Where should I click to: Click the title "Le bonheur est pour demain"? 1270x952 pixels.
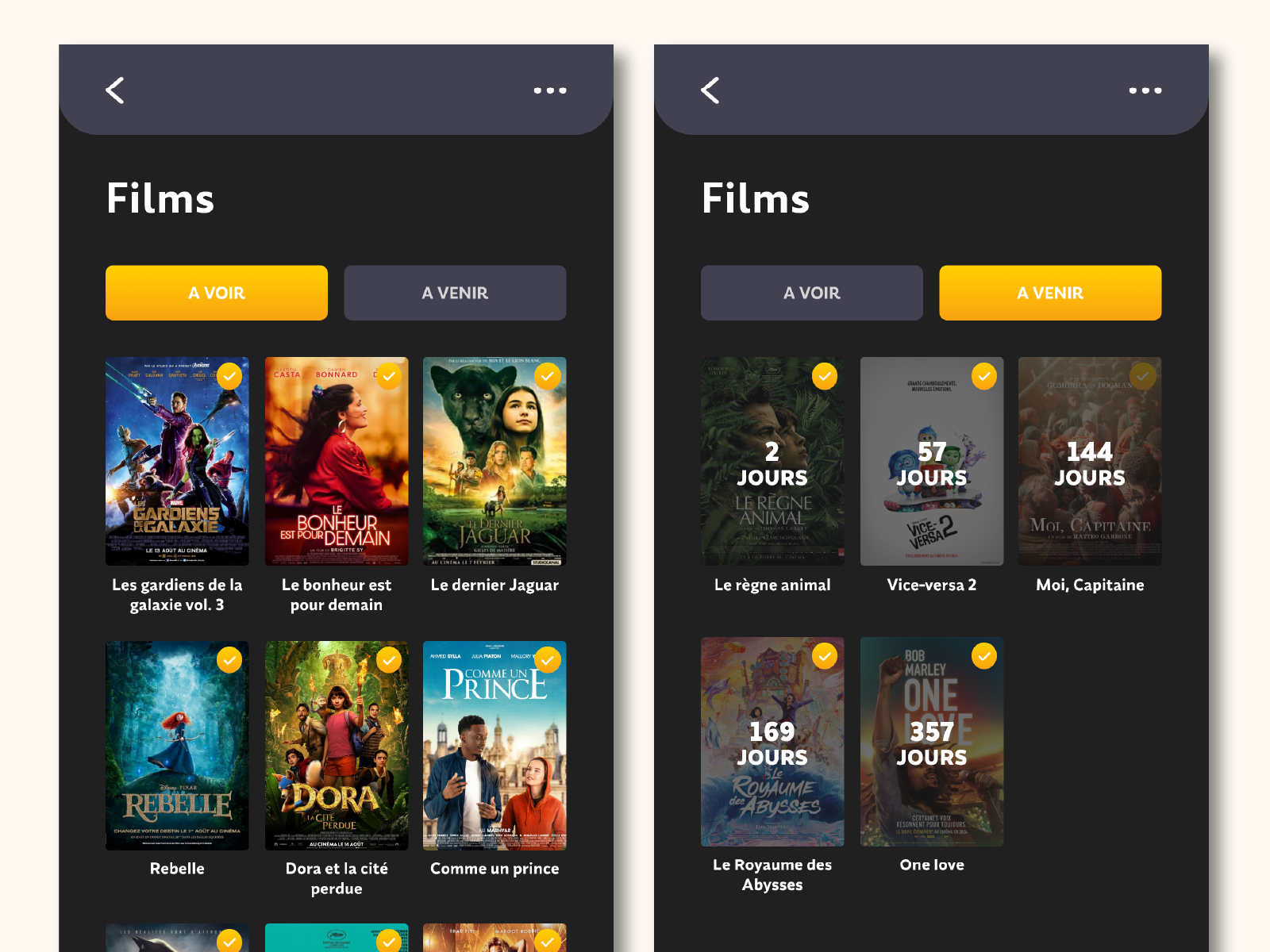tap(337, 595)
